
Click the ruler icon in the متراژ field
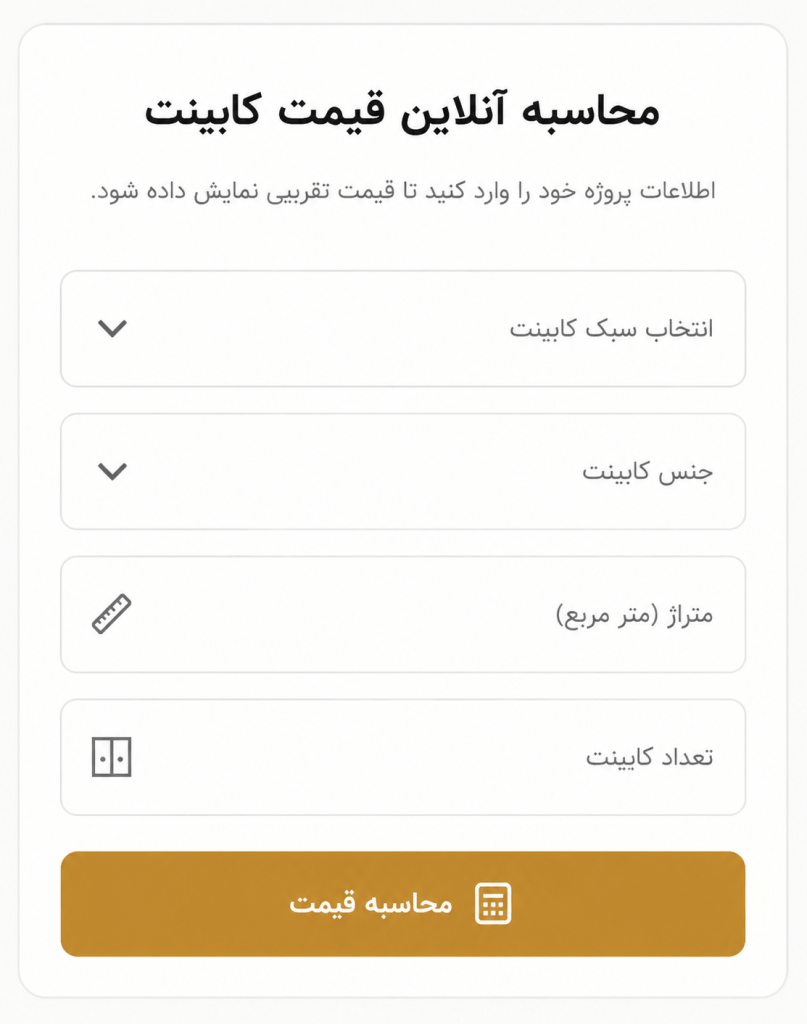pos(112,614)
